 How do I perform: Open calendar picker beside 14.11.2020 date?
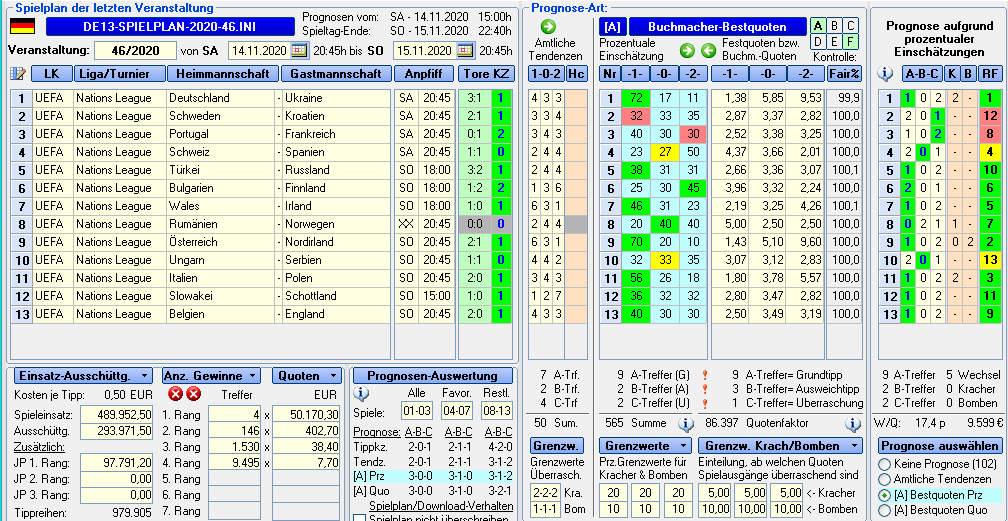coord(299,50)
